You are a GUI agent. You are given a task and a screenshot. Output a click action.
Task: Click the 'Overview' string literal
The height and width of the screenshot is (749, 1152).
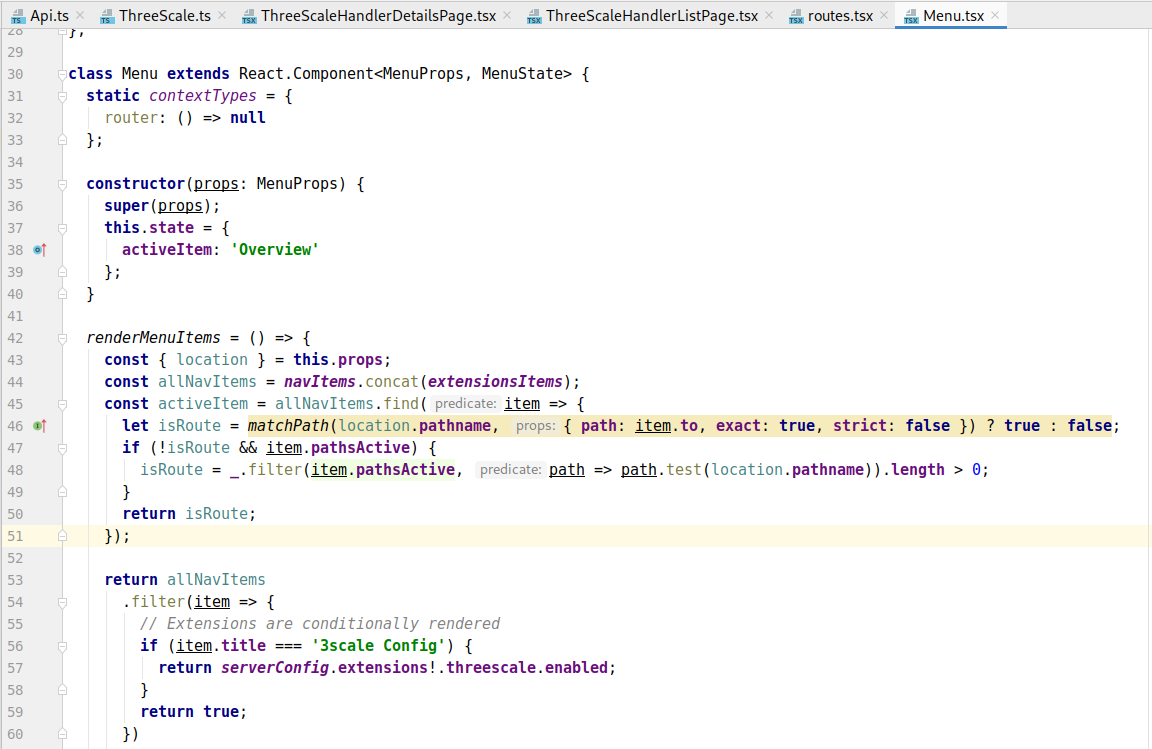coord(275,250)
